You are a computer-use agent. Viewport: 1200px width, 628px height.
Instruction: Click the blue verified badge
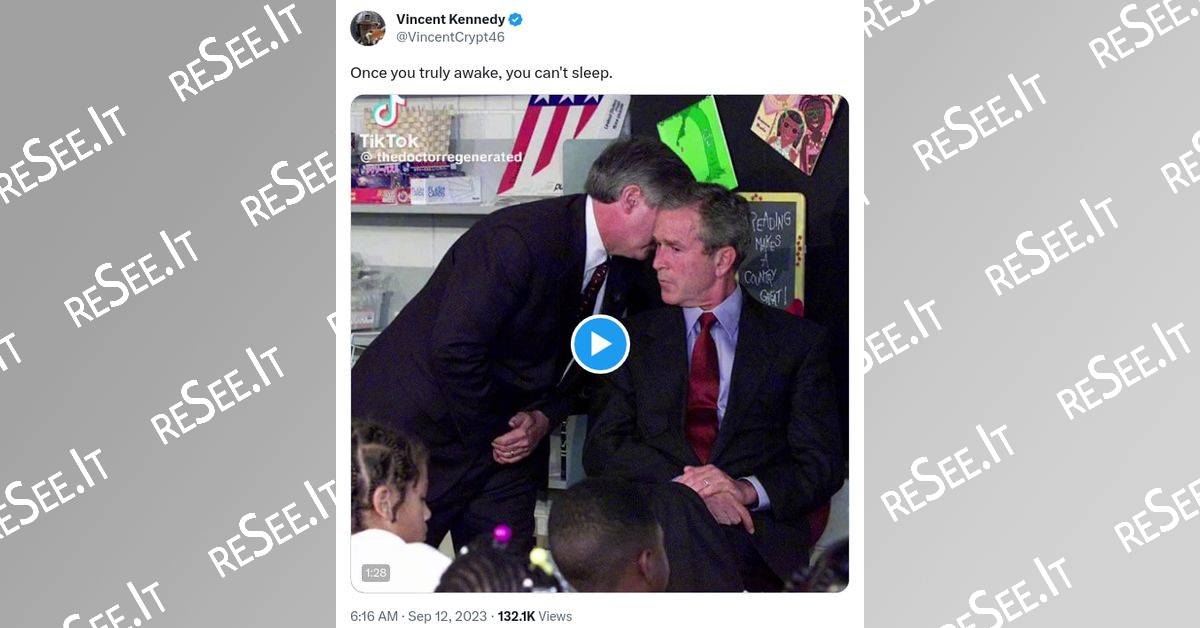click(516, 19)
